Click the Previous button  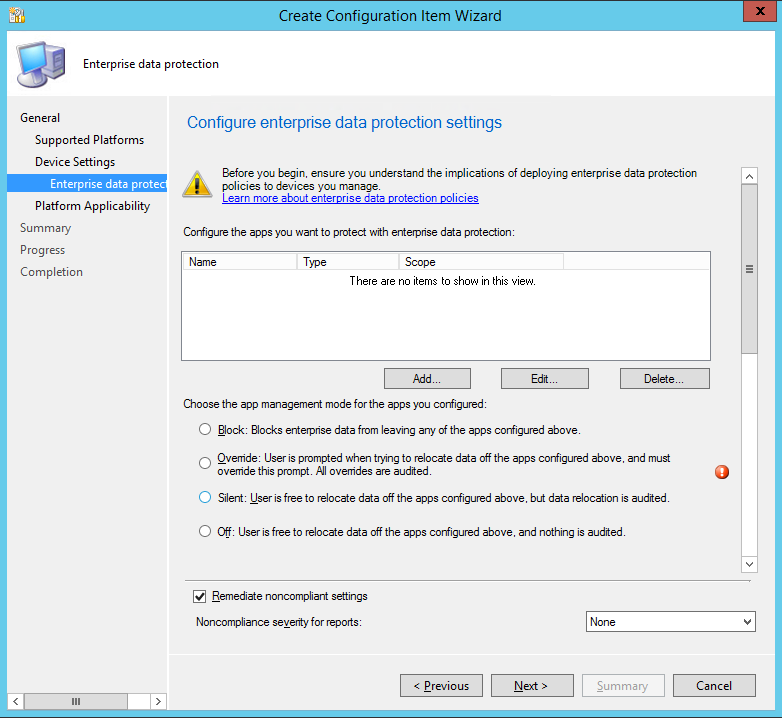441,686
